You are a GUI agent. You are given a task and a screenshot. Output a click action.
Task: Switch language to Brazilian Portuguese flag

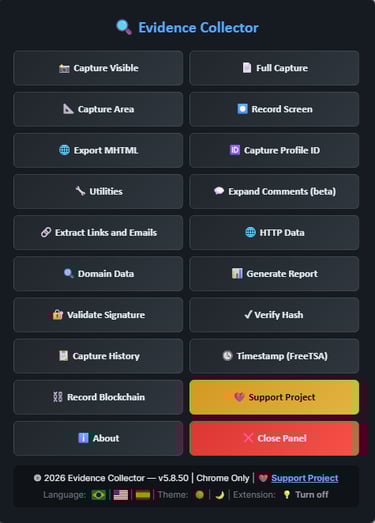[98, 495]
